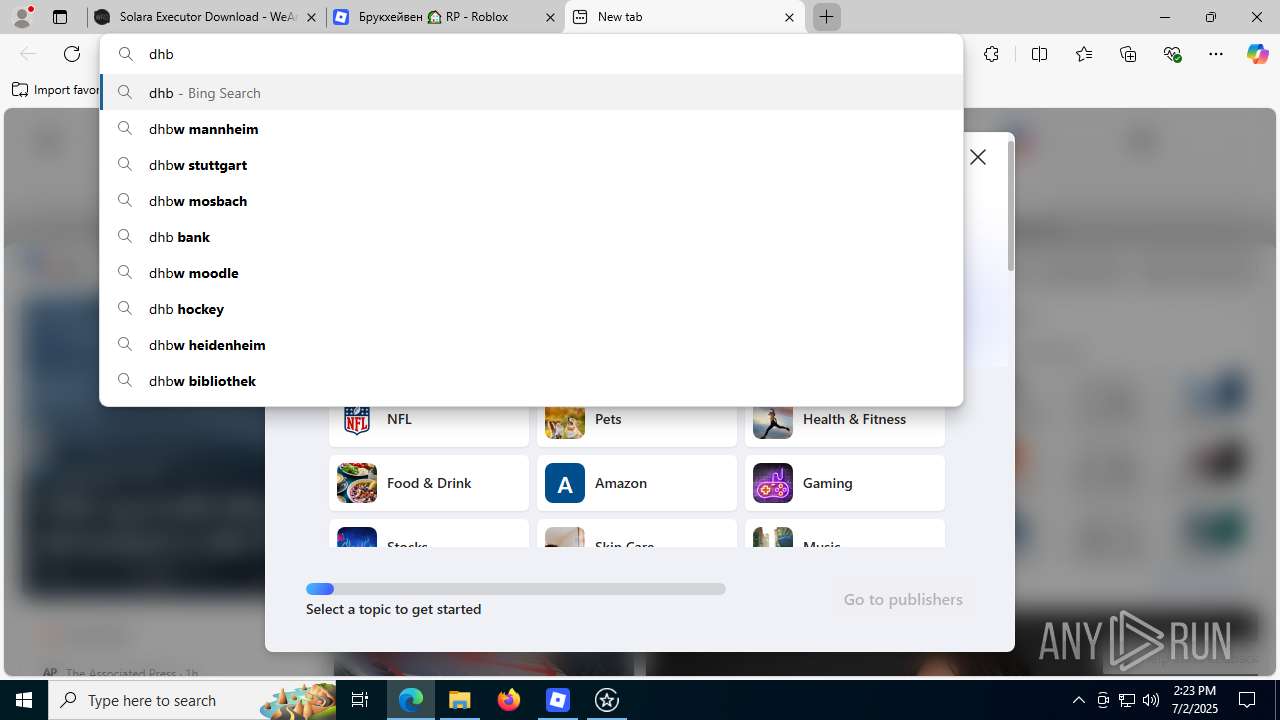This screenshot has width=1280, height=720.
Task: Select the Food & Drink topic card
Action: coord(429,483)
